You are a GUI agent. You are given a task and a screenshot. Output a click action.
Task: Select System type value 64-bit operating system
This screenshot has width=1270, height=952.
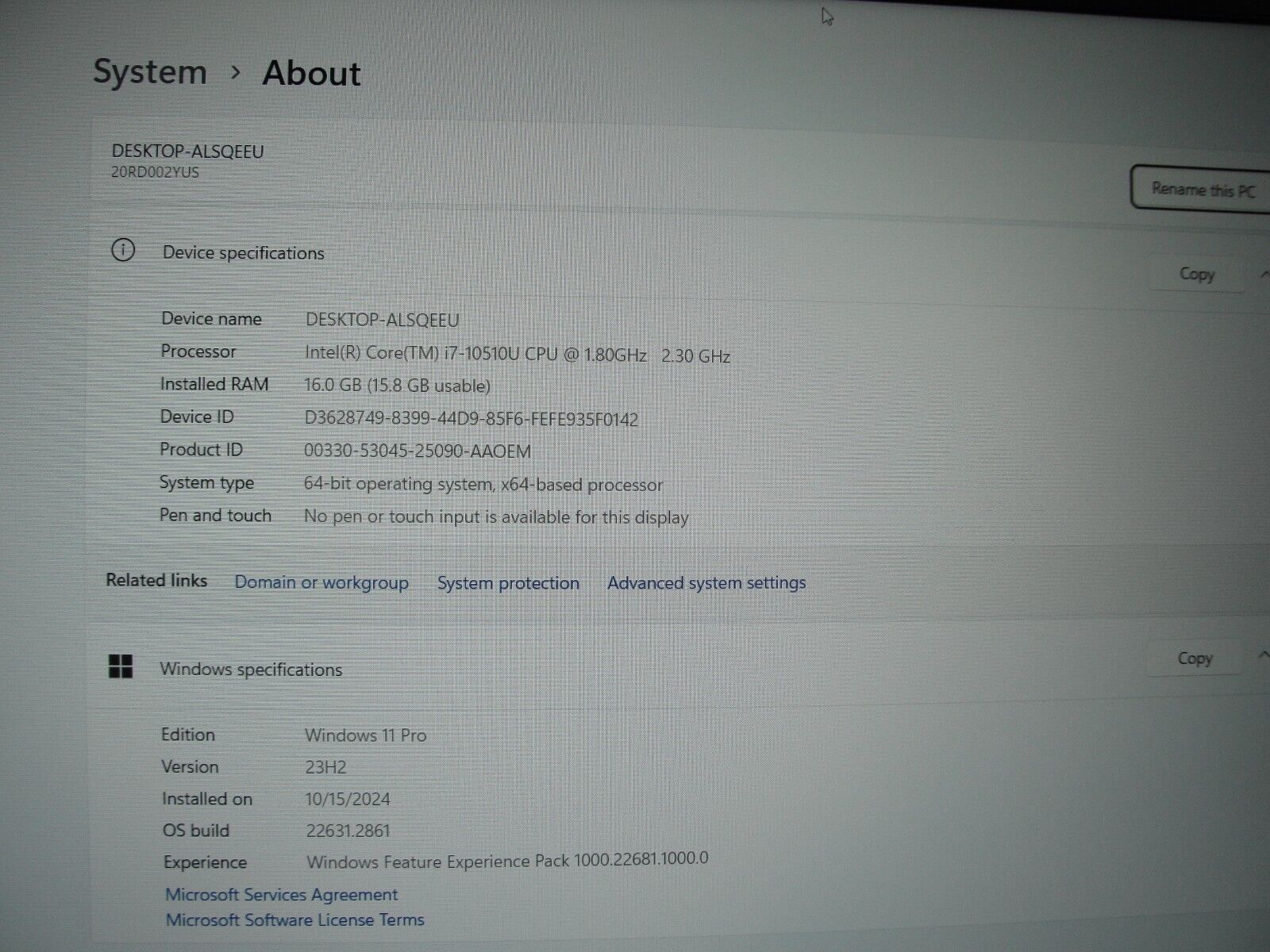point(483,484)
